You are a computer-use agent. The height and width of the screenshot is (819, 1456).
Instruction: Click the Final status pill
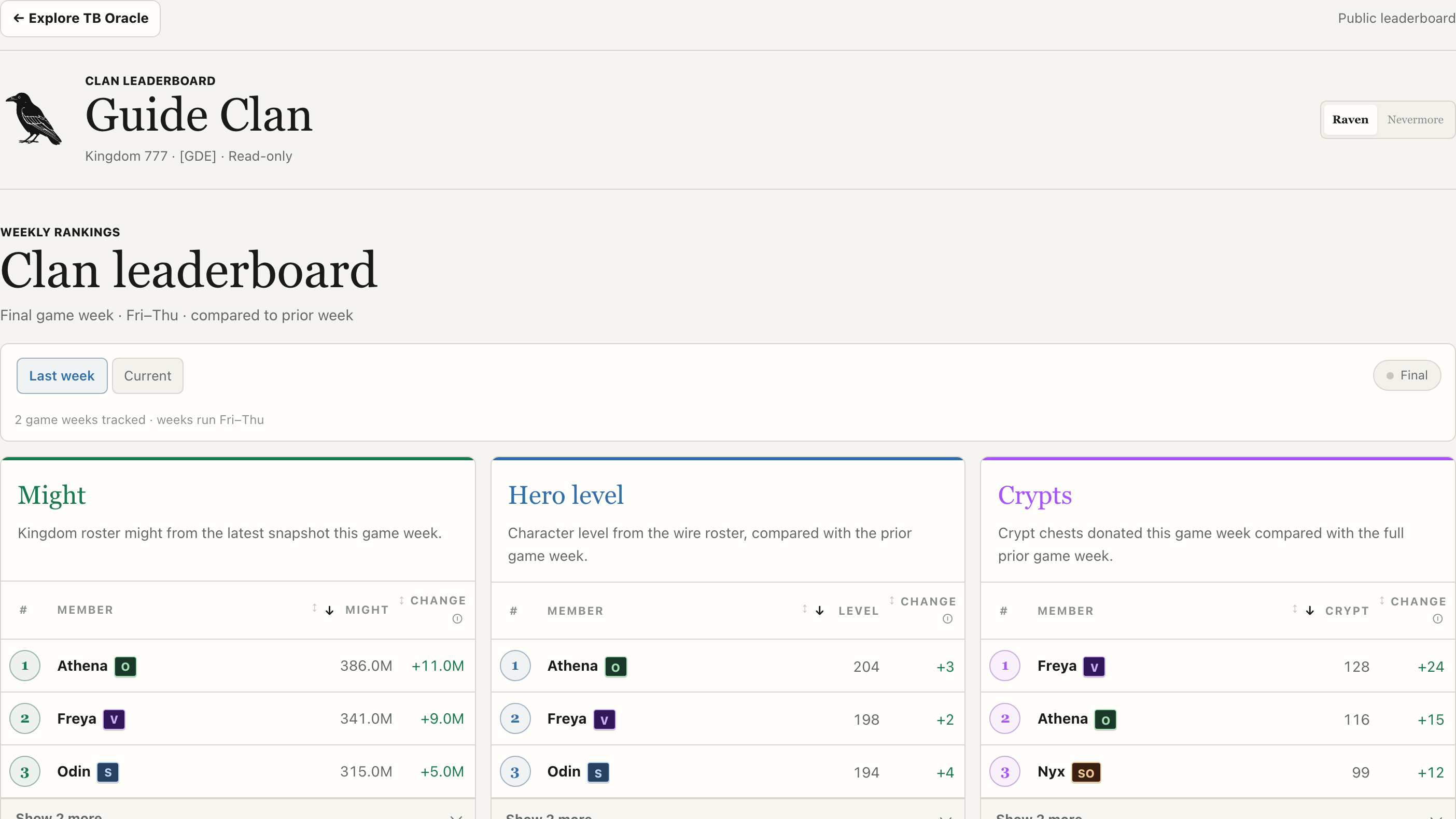click(x=1407, y=375)
